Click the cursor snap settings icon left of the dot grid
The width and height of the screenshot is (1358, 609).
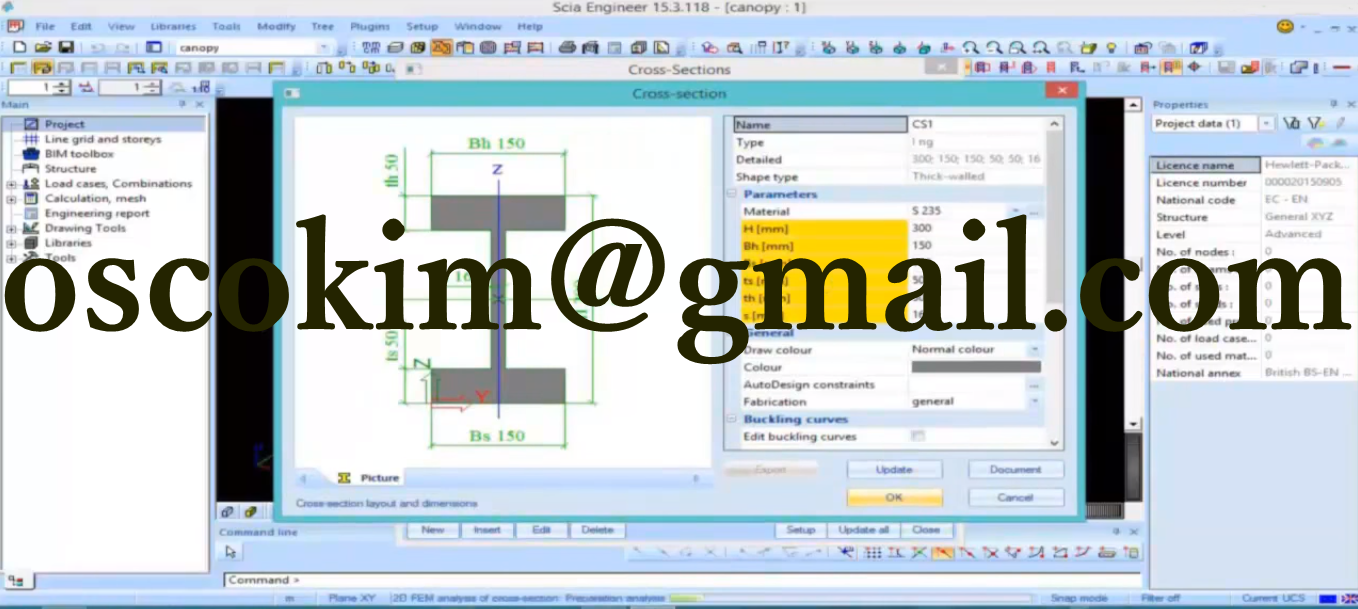[x=848, y=552]
